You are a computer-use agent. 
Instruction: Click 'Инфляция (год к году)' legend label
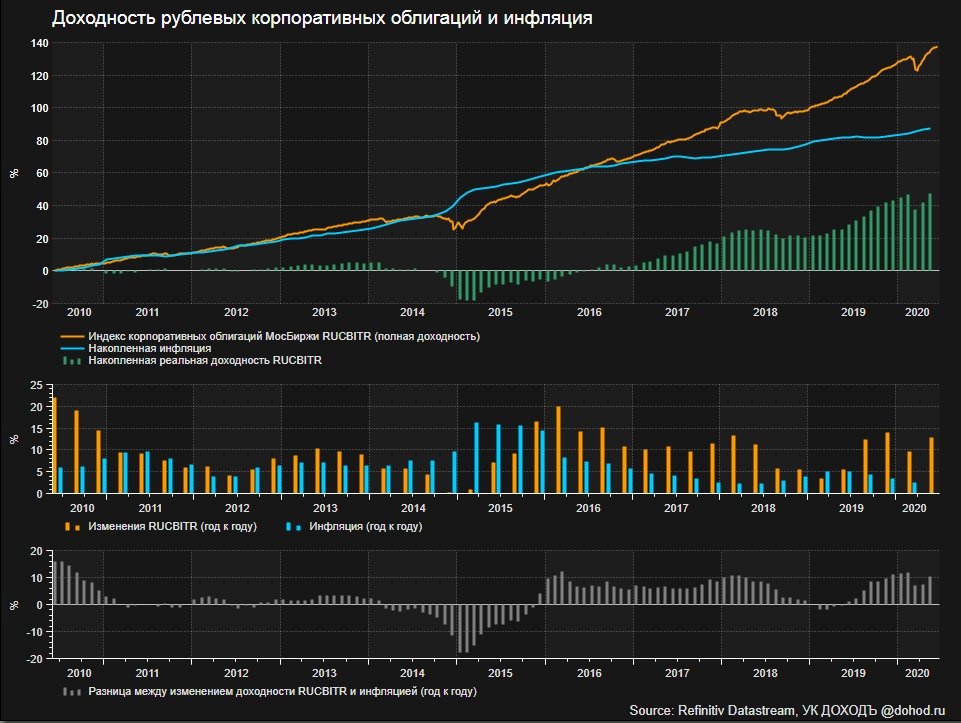[x=365, y=526]
